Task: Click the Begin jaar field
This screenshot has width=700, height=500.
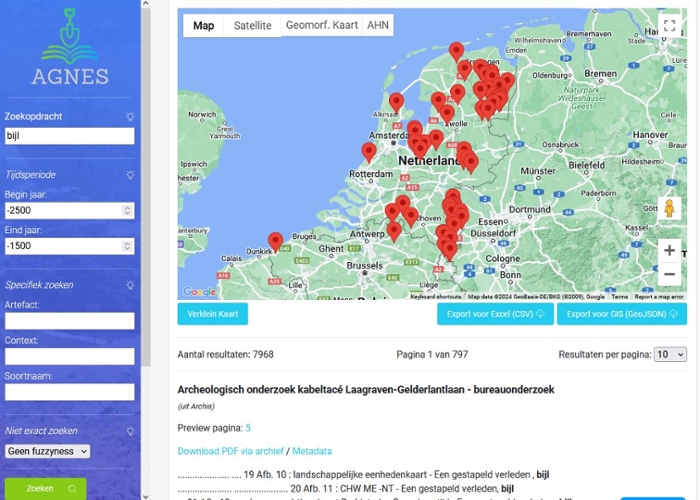Action: click(70, 210)
